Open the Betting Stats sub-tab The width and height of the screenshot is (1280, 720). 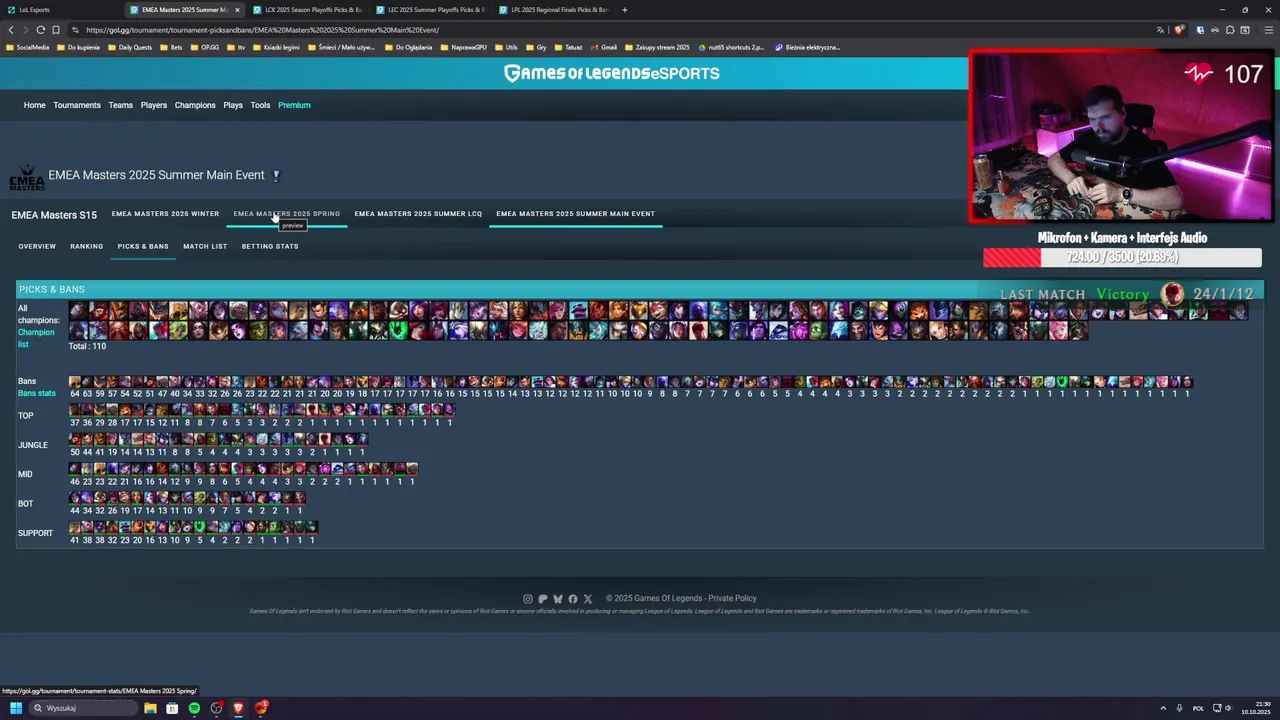(x=270, y=246)
